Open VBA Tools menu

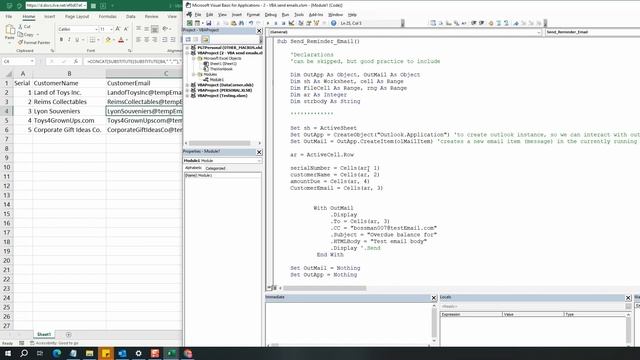pyautogui.click(x=299, y=15)
